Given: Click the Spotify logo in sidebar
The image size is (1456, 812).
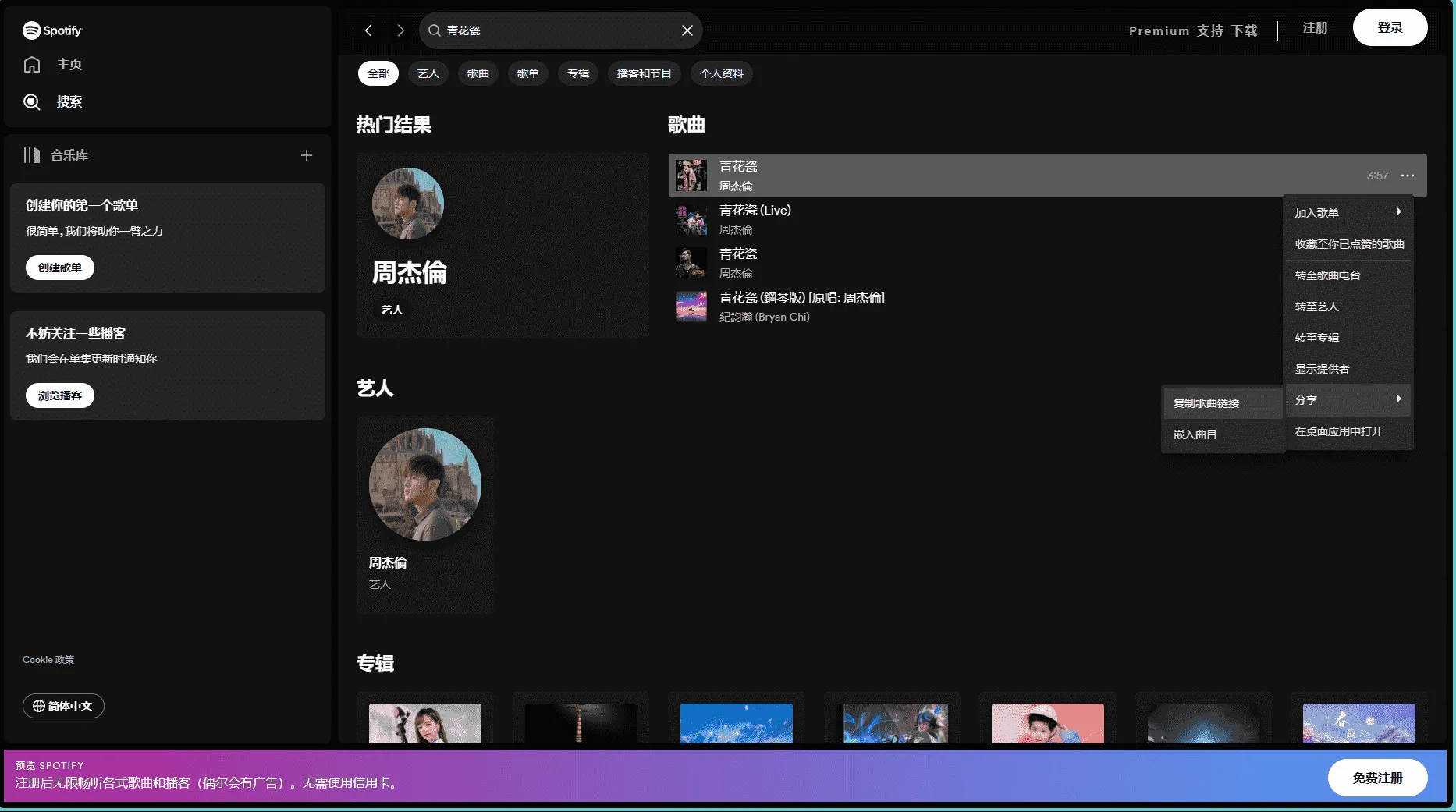Looking at the screenshot, I should 52,30.
